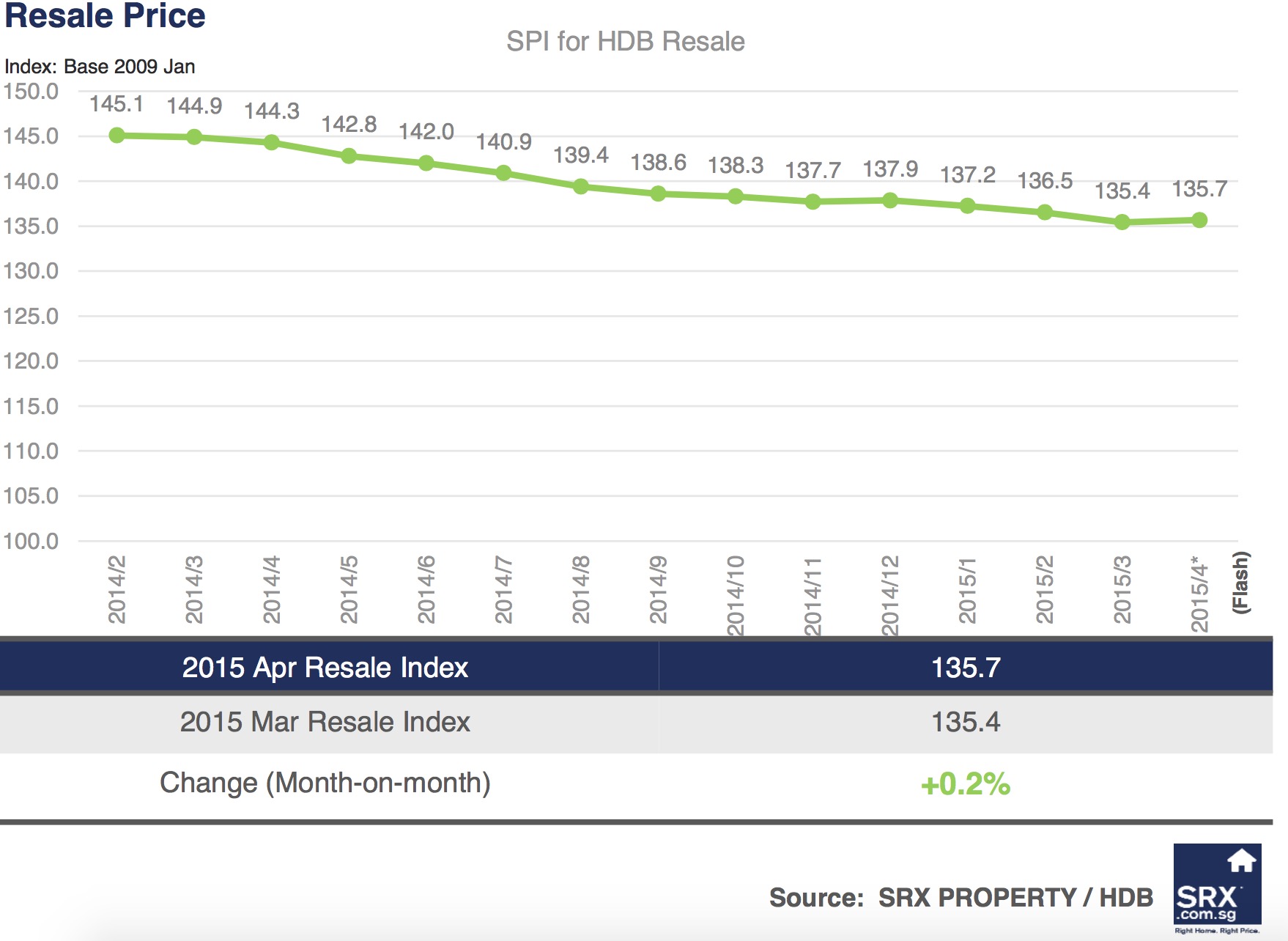Click the green chart line between 2014/6 and 2014/7
This screenshot has width=1288, height=941.
pos(465,168)
